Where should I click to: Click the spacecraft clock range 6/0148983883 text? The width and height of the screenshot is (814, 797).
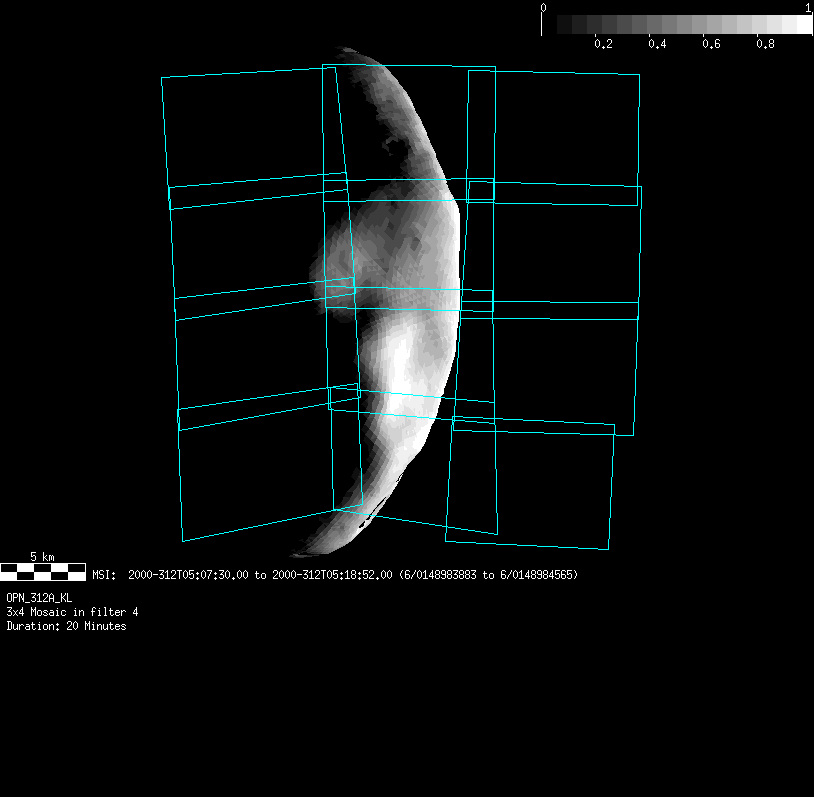tap(444, 575)
